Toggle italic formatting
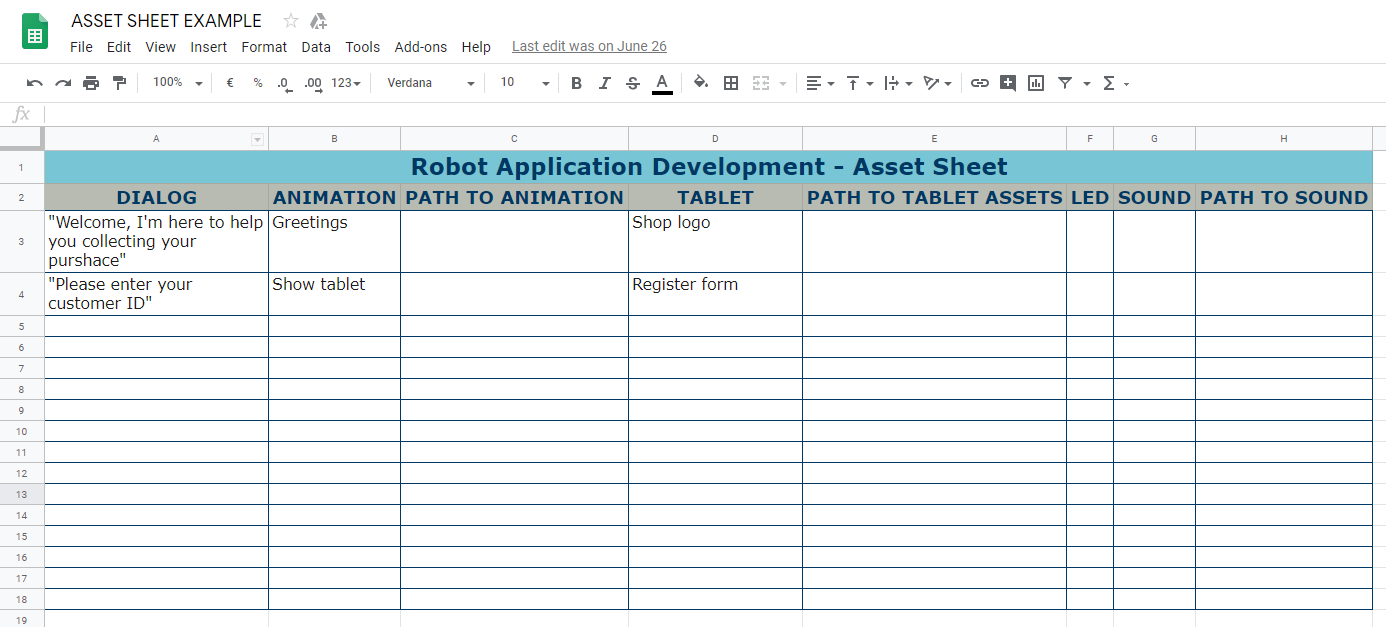This screenshot has height=627, width=1386. [x=604, y=83]
